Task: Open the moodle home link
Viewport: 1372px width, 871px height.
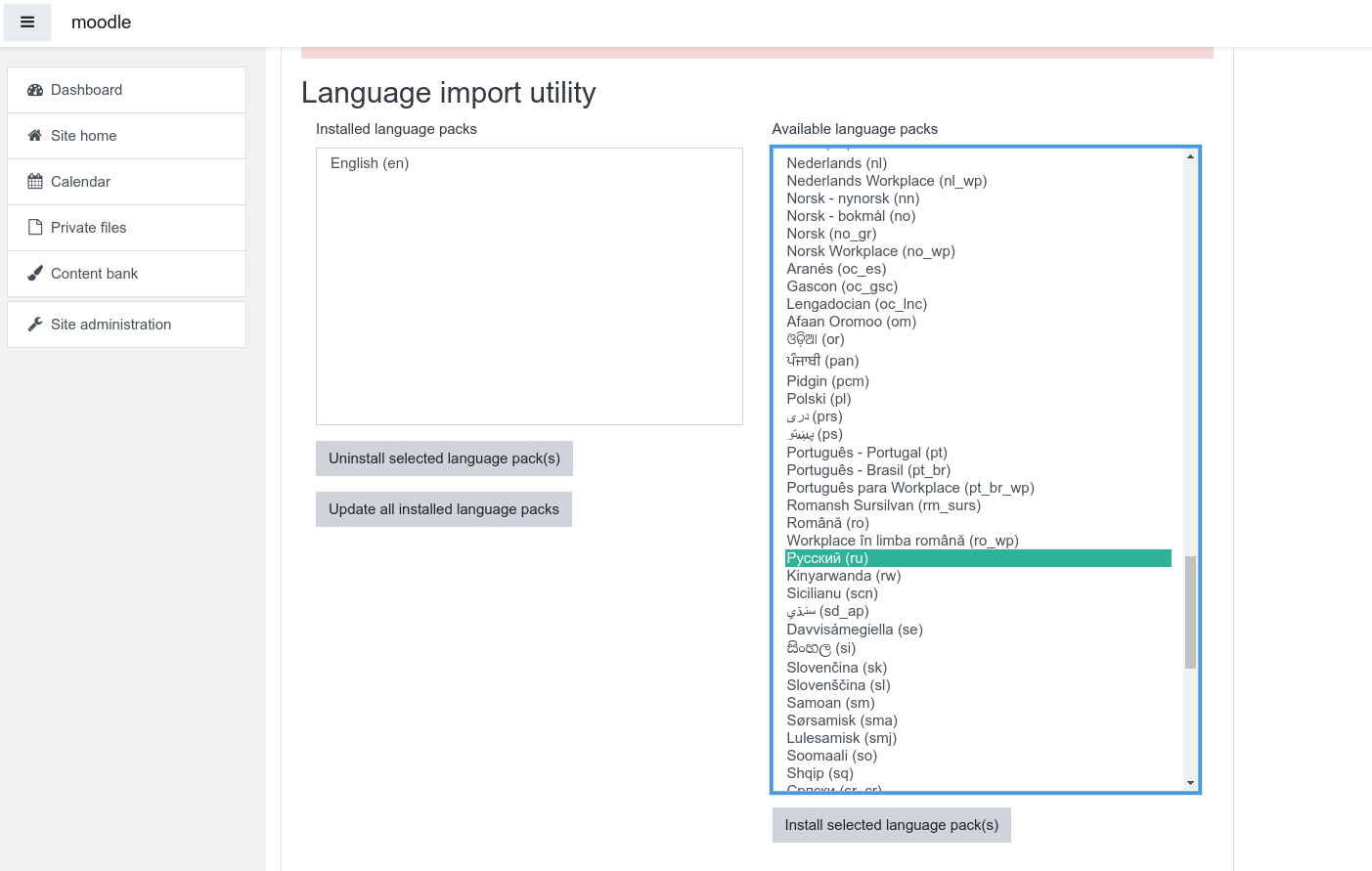Action: pos(101,22)
